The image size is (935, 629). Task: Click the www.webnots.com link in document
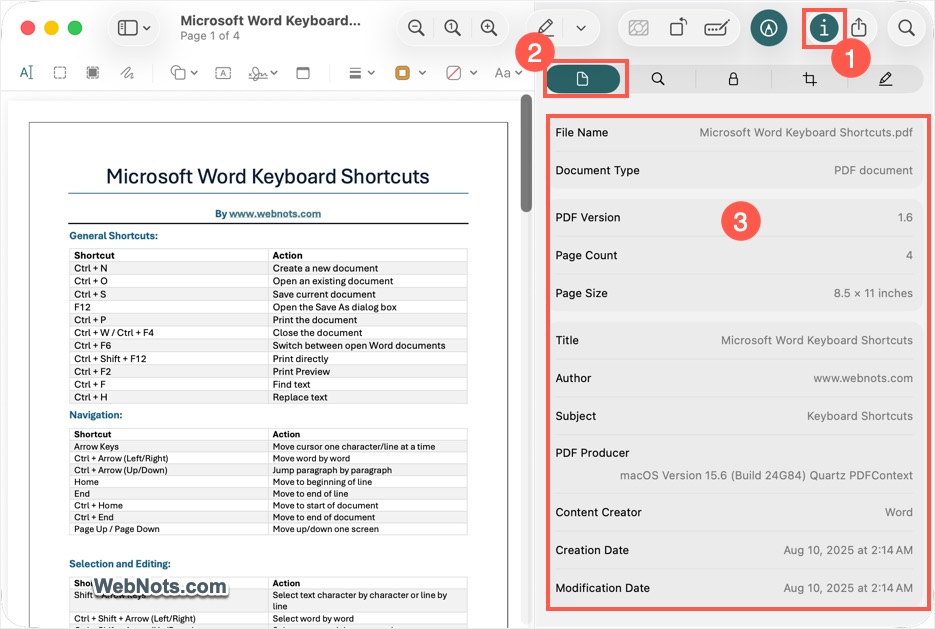point(275,213)
